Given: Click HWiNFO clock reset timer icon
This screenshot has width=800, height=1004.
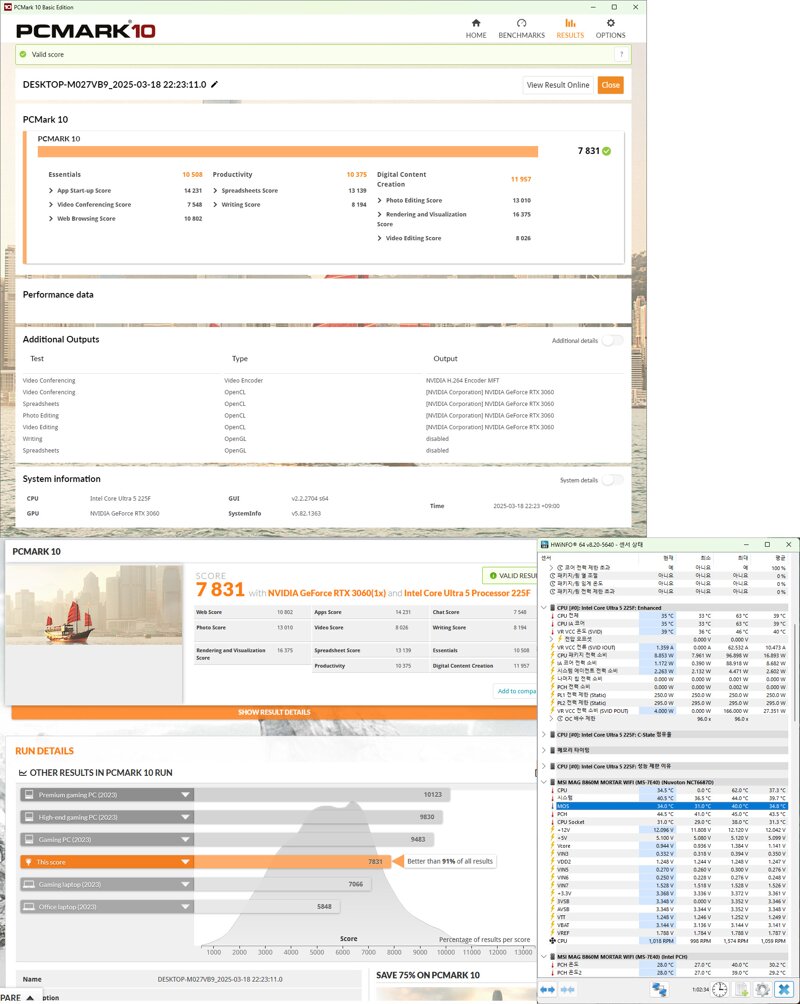Looking at the screenshot, I should pyautogui.click(x=719, y=989).
